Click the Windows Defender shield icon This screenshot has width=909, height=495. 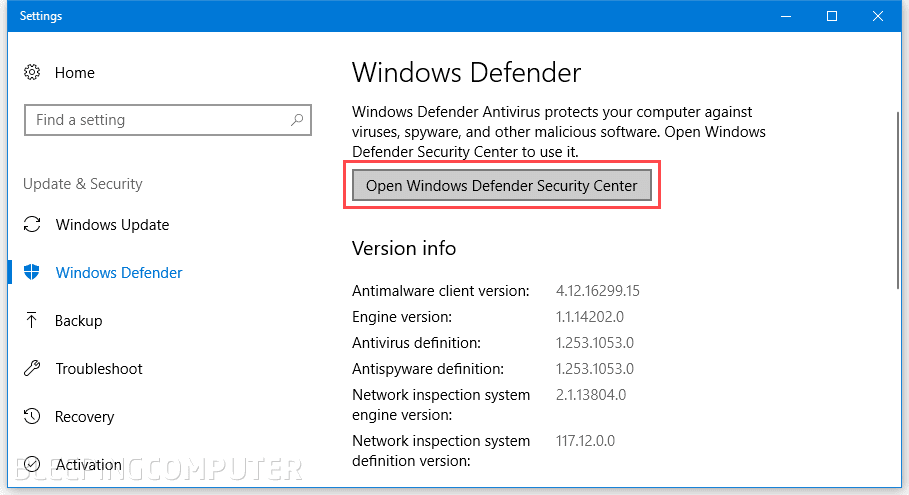tap(32, 272)
